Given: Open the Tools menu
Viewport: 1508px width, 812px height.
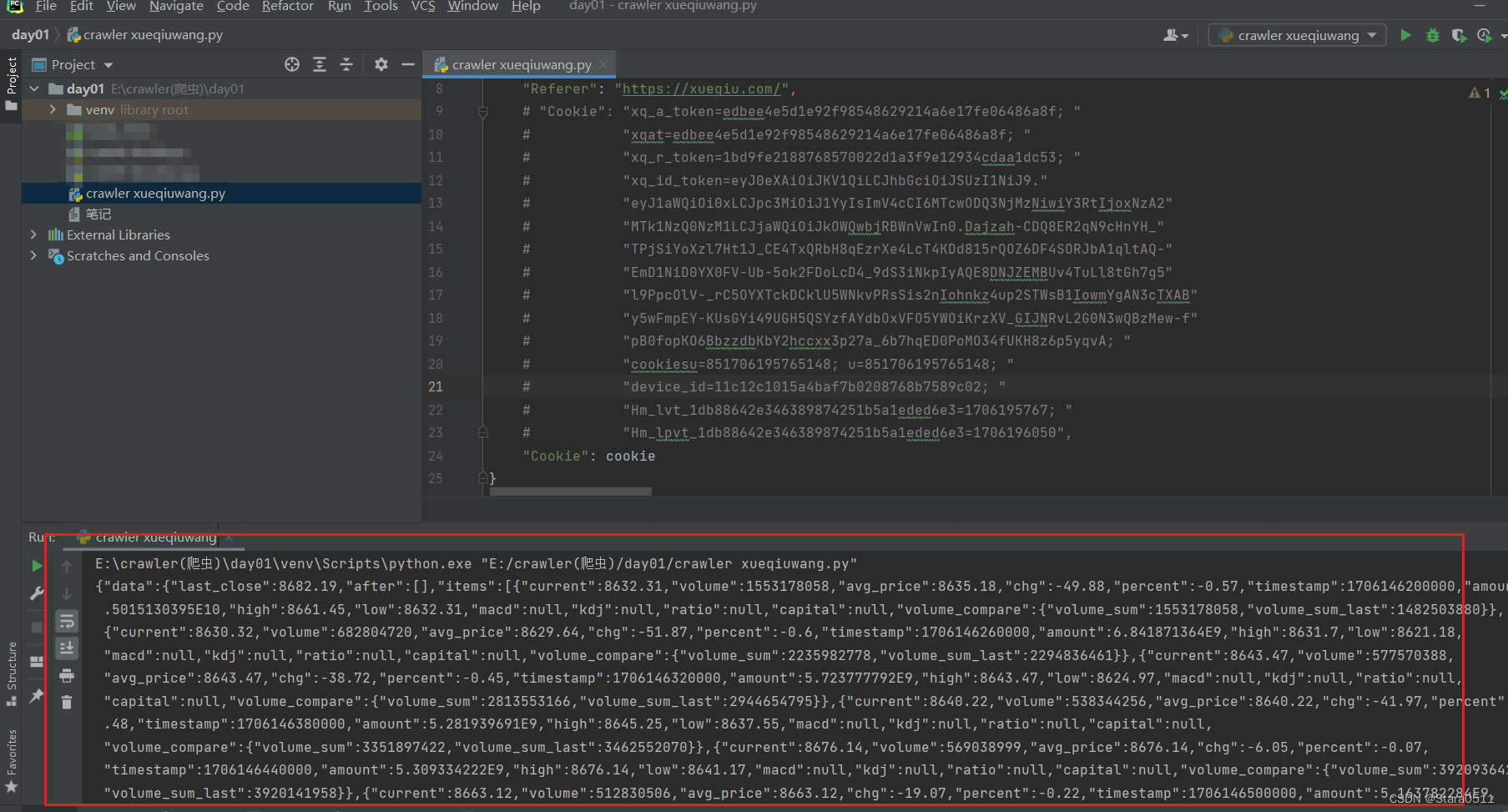Looking at the screenshot, I should (x=381, y=6).
